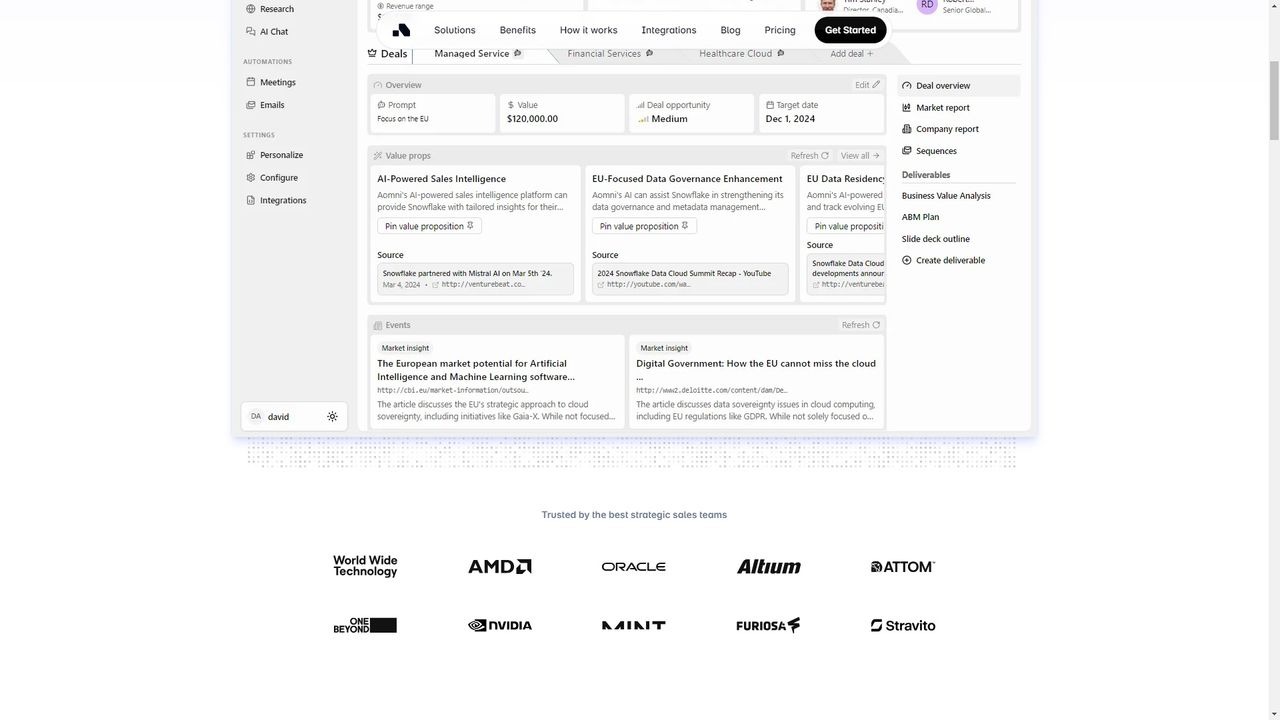1280x720 pixels.
Task: Open AI Chat in the sidebar
Action: click(267, 32)
